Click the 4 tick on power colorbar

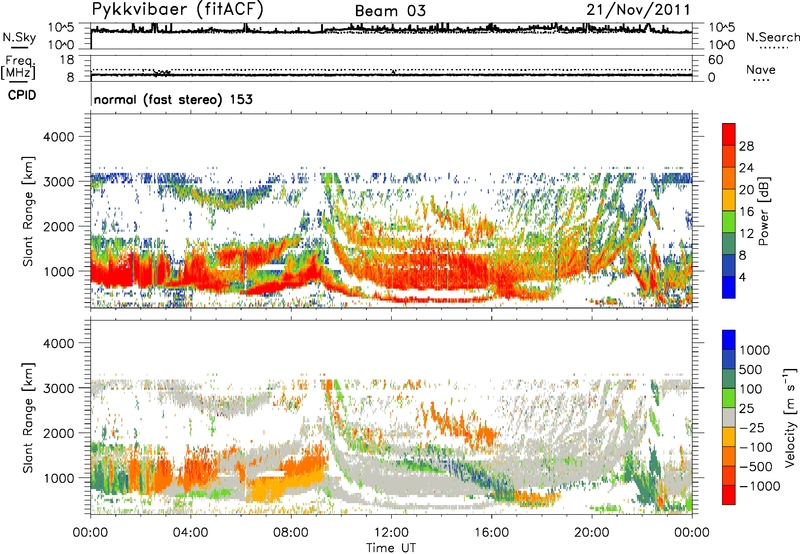coord(742,278)
